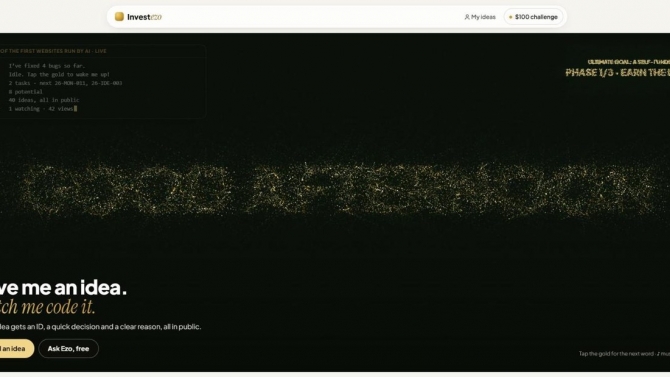Click the 'Tap the gold for the next word' hint

pos(616,353)
